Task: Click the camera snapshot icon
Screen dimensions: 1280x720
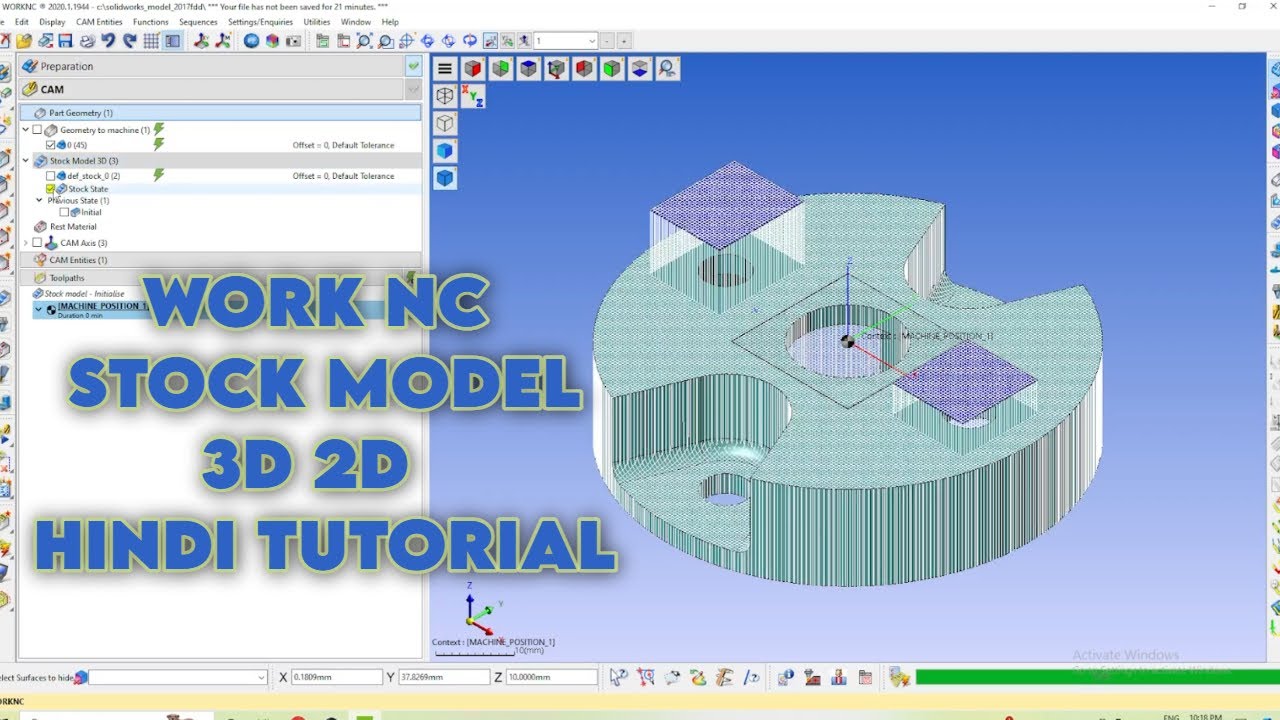Action: point(293,41)
